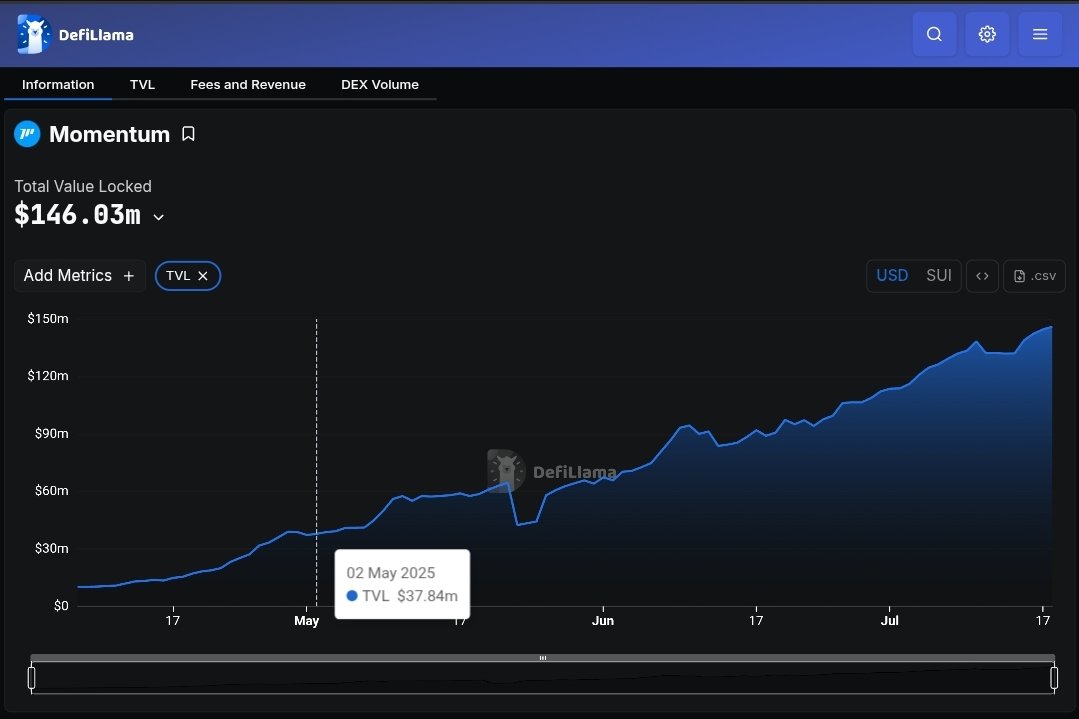Click the Momentum protocol logo
The image size is (1079, 719).
tap(28, 133)
